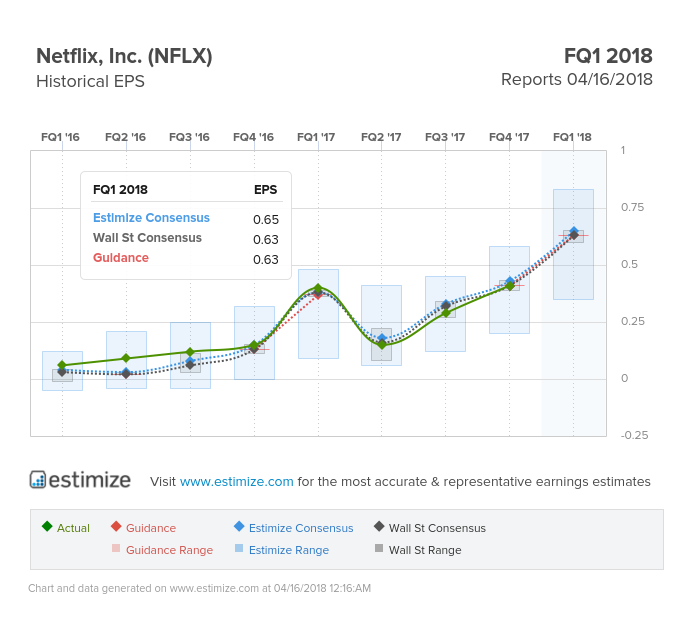
Task: Click the FQ2 '17 Estimize Consensus blue diamond
Action: pyautogui.click(x=382, y=338)
